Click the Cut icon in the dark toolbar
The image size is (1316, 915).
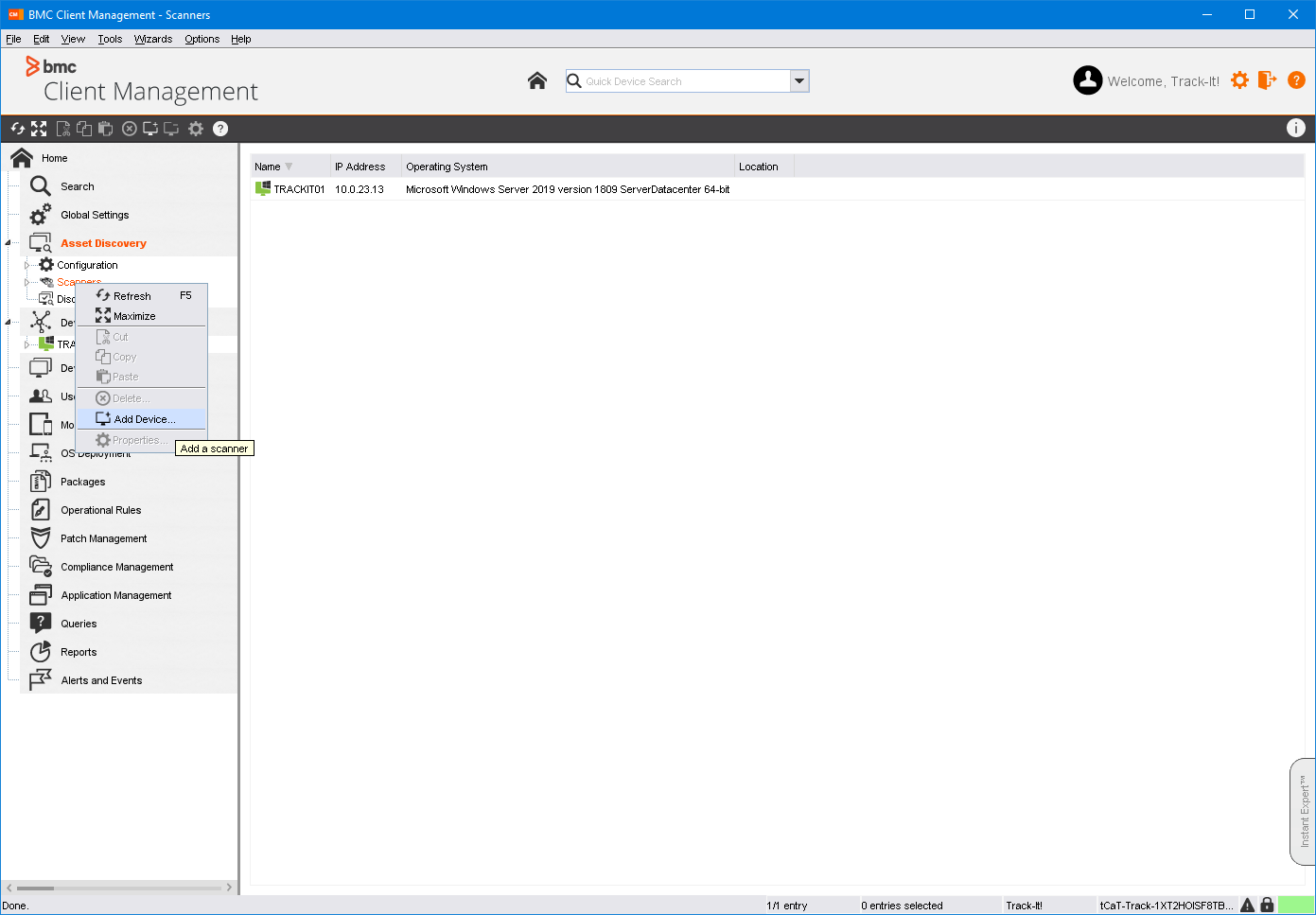pyautogui.click(x=63, y=129)
